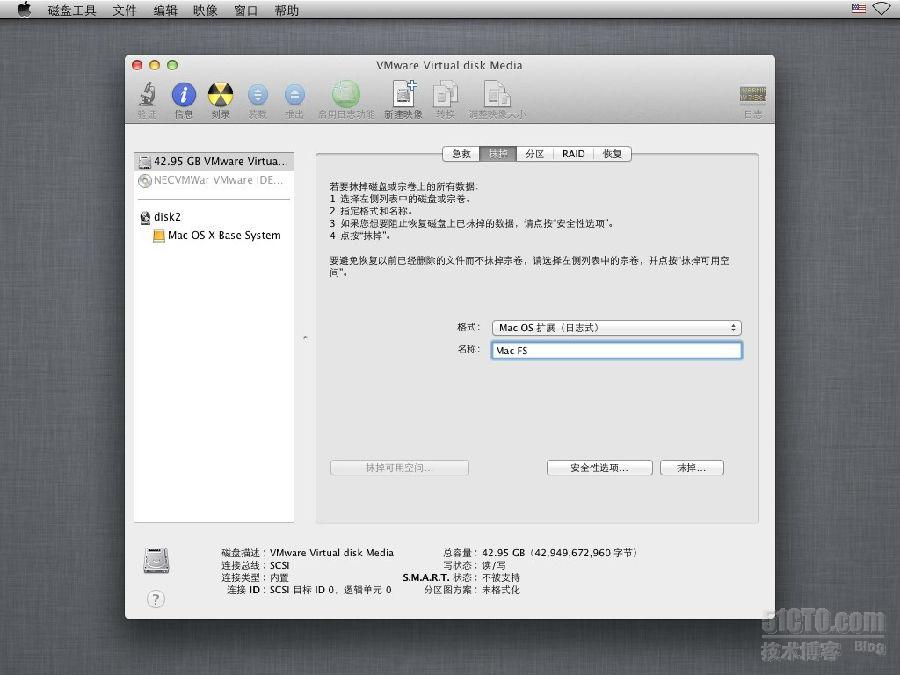Click the Name (名称) field containing Mac FS
900x675 pixels.
pos(617,350)
